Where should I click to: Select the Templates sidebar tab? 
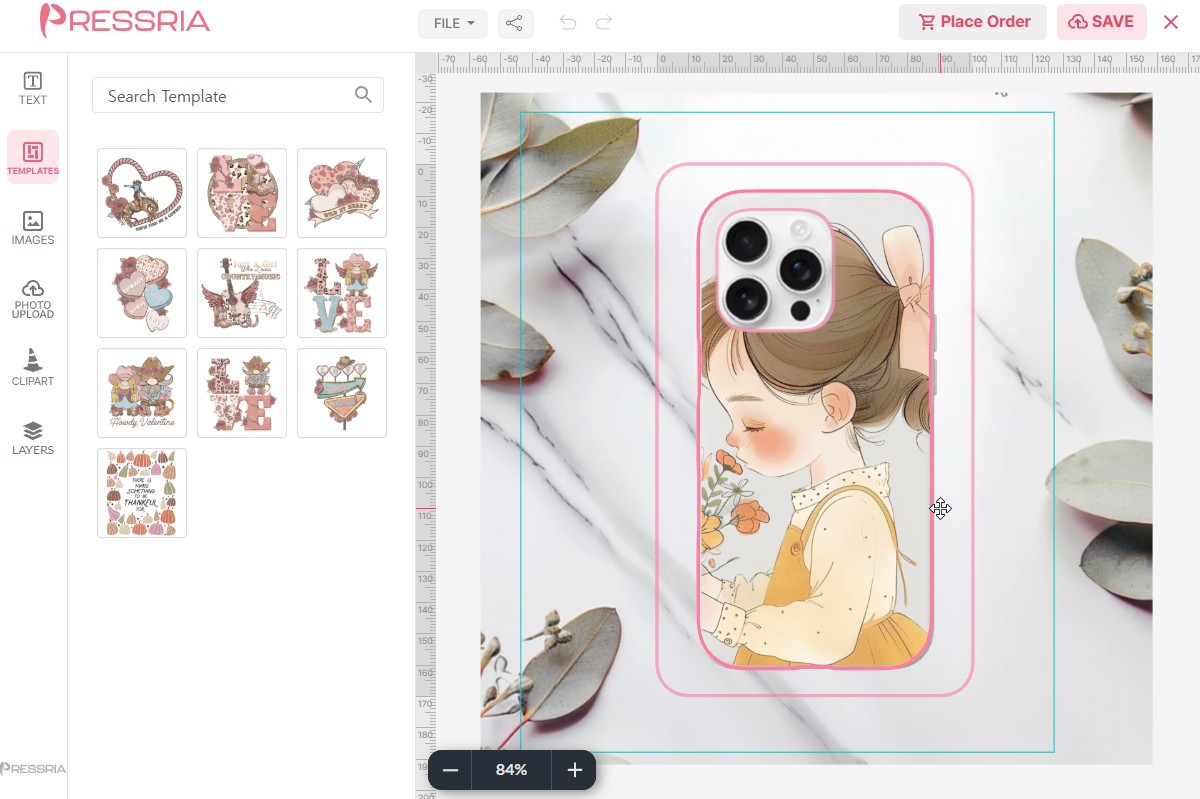pos(33,157)
